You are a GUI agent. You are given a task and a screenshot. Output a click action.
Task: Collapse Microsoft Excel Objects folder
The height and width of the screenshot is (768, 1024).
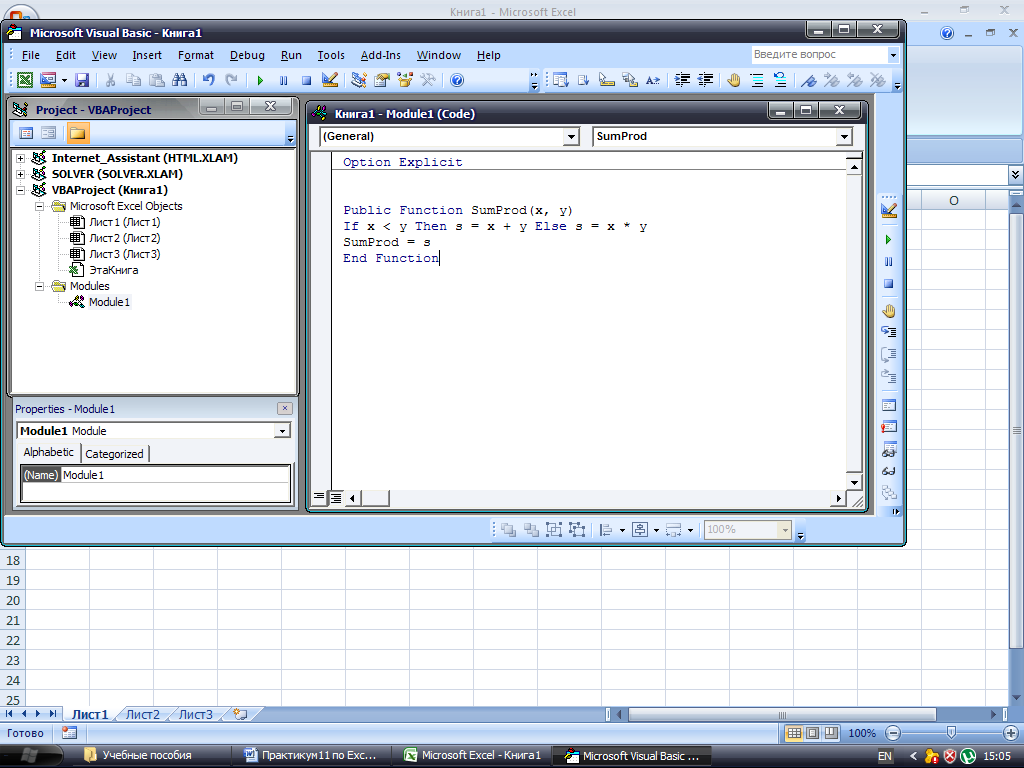pos(39,206)
